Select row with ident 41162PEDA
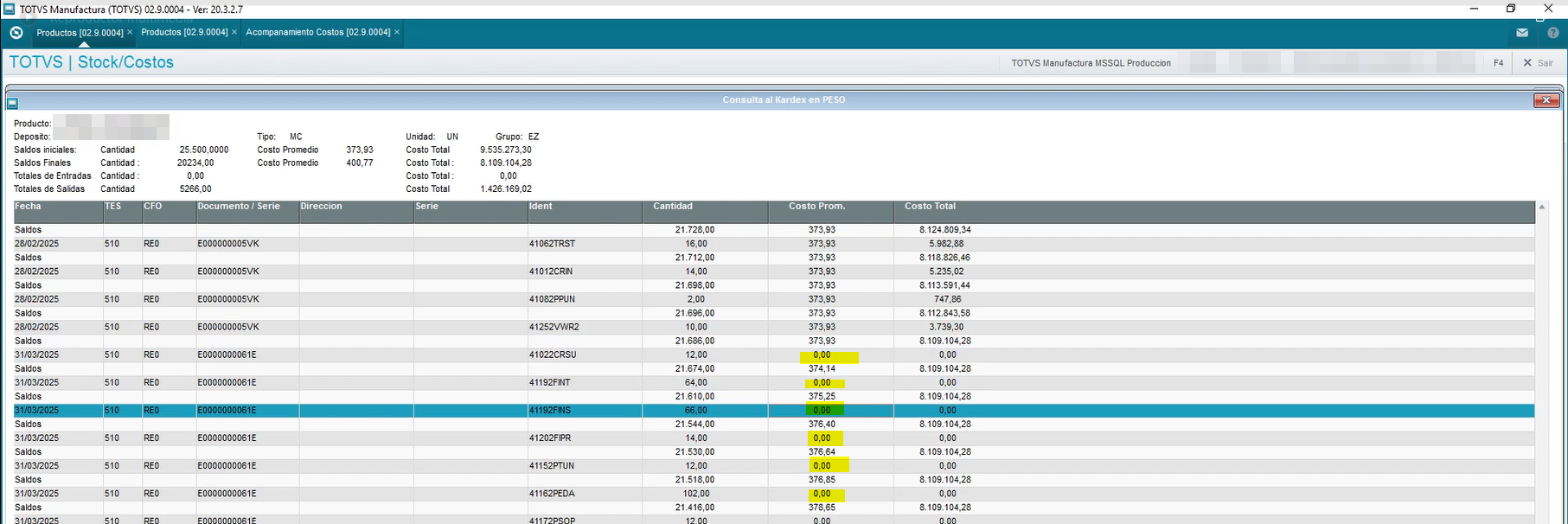This screenshot has height=524, width=1568. tap(774, 494)
